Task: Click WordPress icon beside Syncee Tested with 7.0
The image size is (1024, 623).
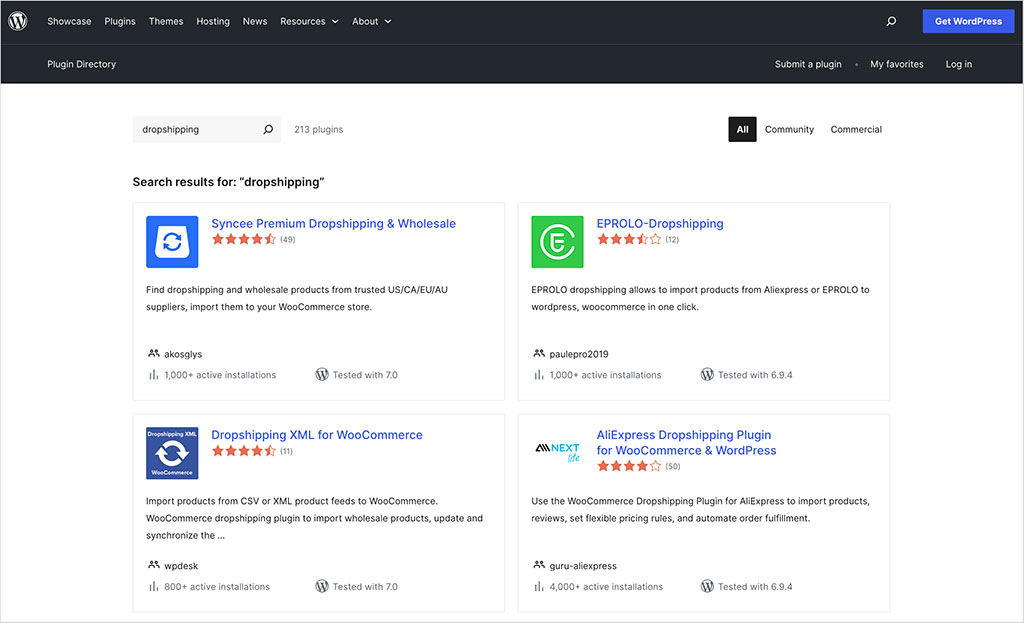Action: tap(322, 374)
